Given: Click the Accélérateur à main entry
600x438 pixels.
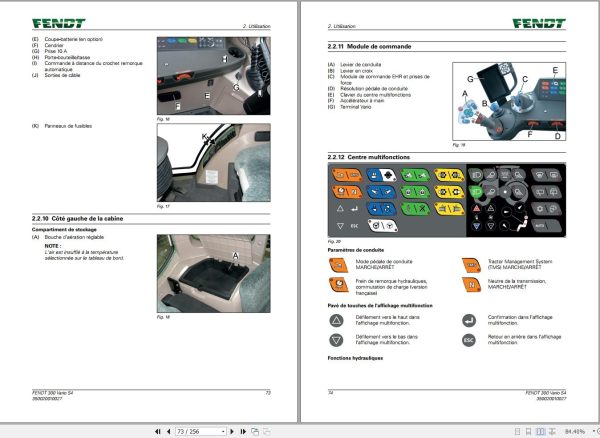Looking at the screenshot, I should (362, 101).
